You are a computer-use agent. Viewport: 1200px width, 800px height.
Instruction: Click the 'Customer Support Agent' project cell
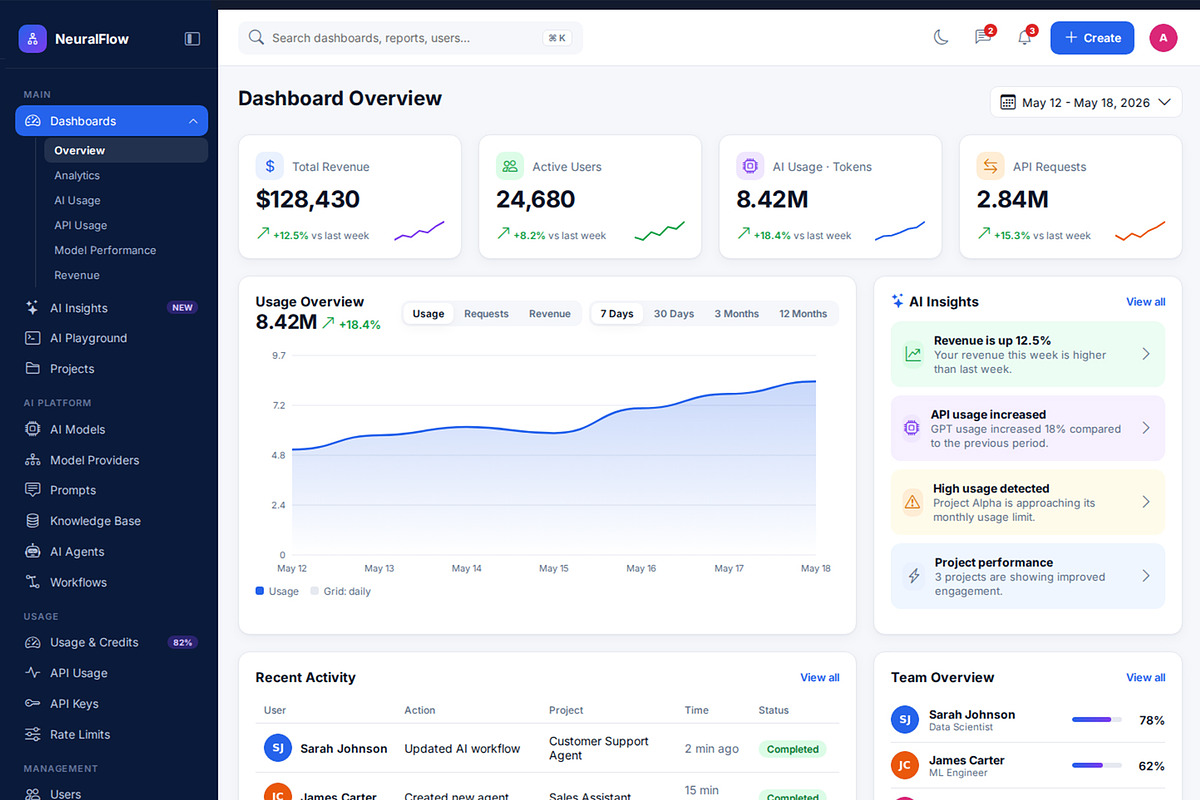pos(599,748)
